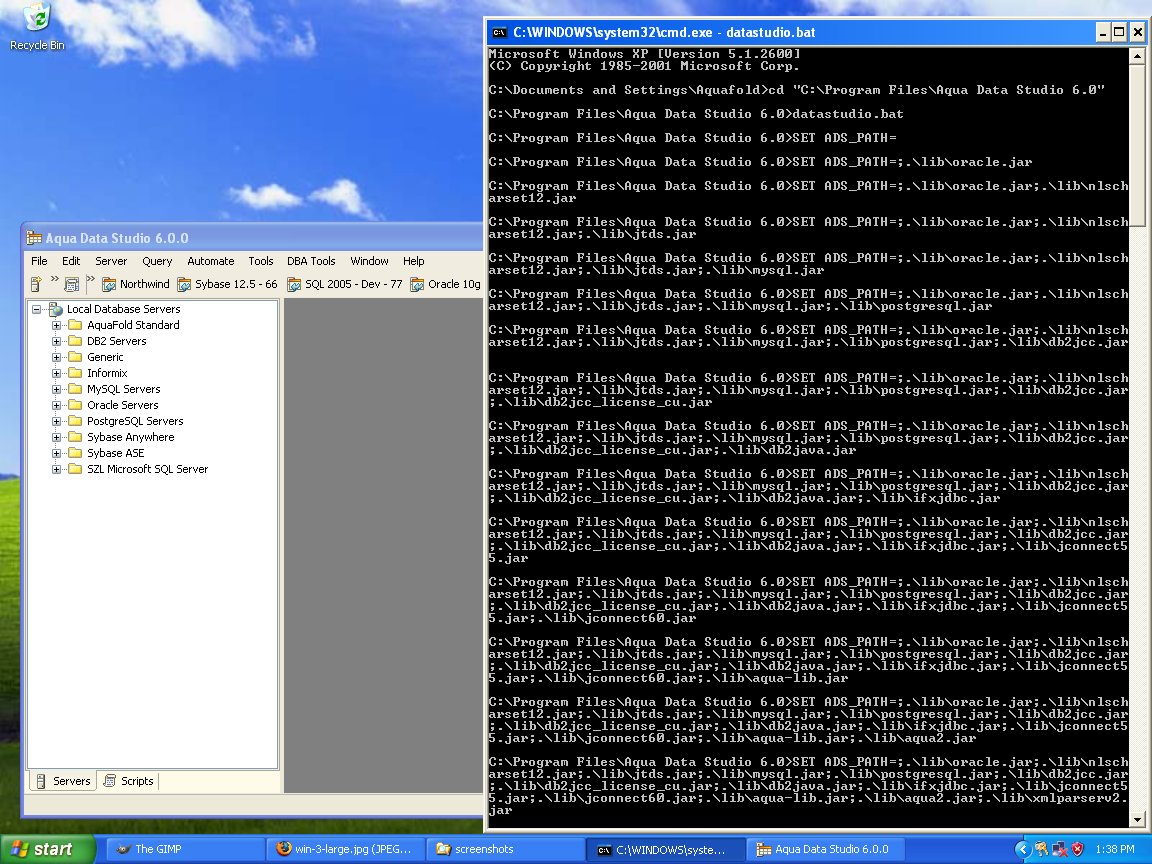Open the Recycle Bin desktop icon
This screenshot has width=1152, height=864.
pos(37,27)
